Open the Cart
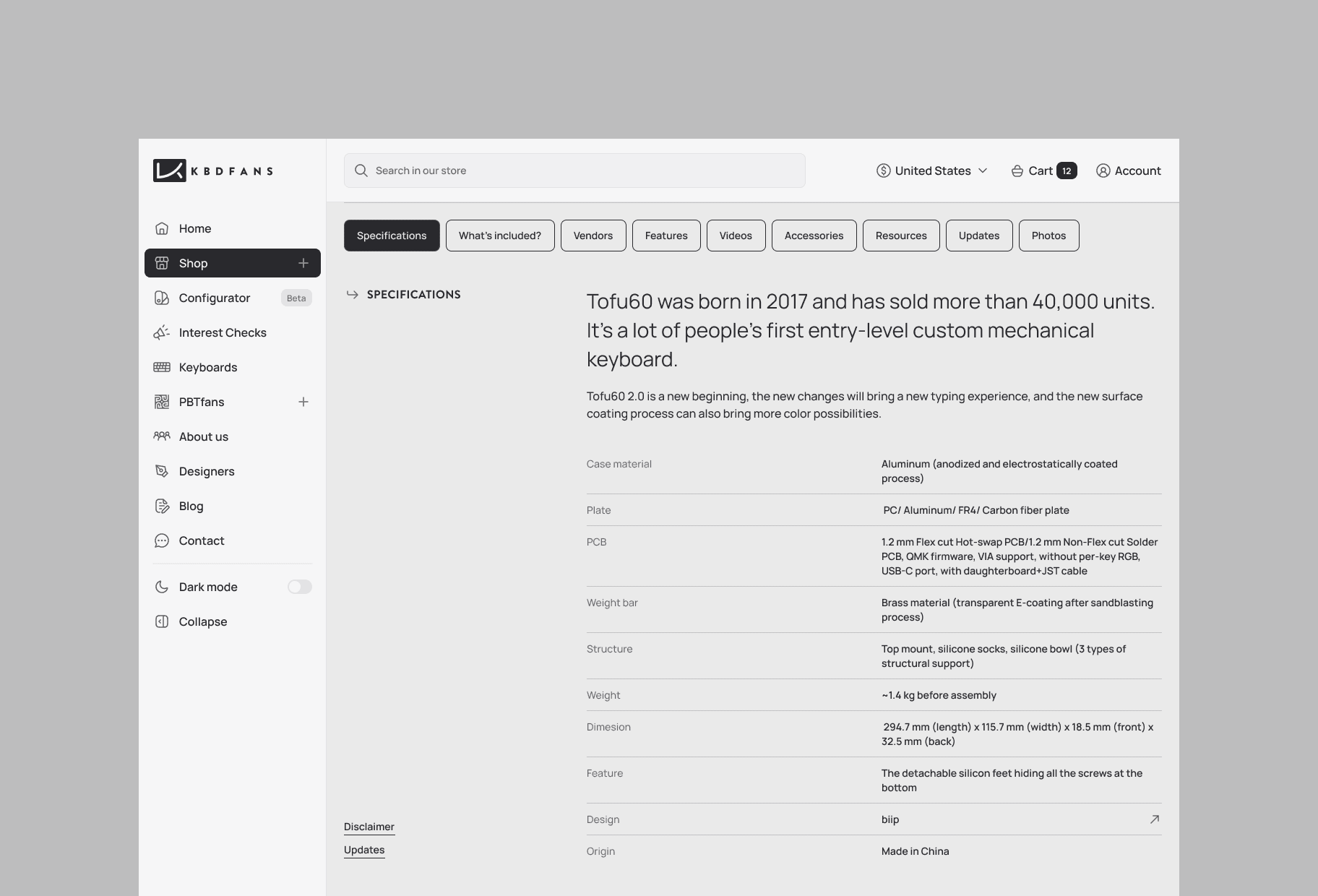Screen dimensions: 1318x896 (1043, 171)
